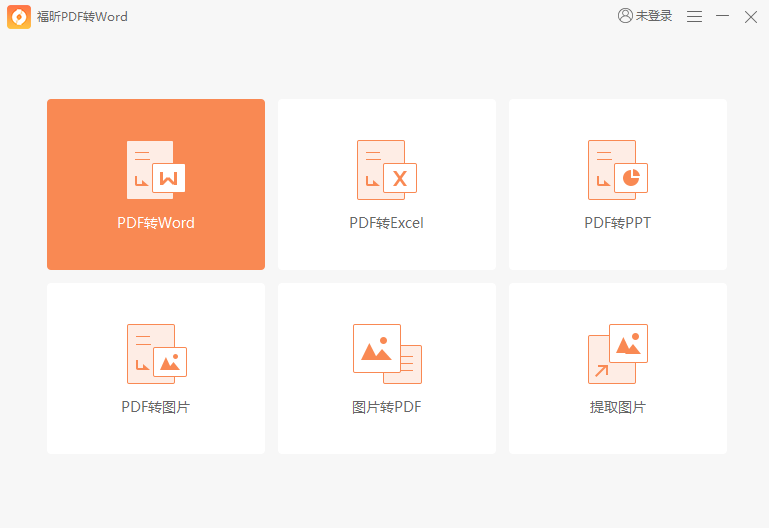Click the 提取图片 extract icon
769x528 pixels.
click(618, 354)
